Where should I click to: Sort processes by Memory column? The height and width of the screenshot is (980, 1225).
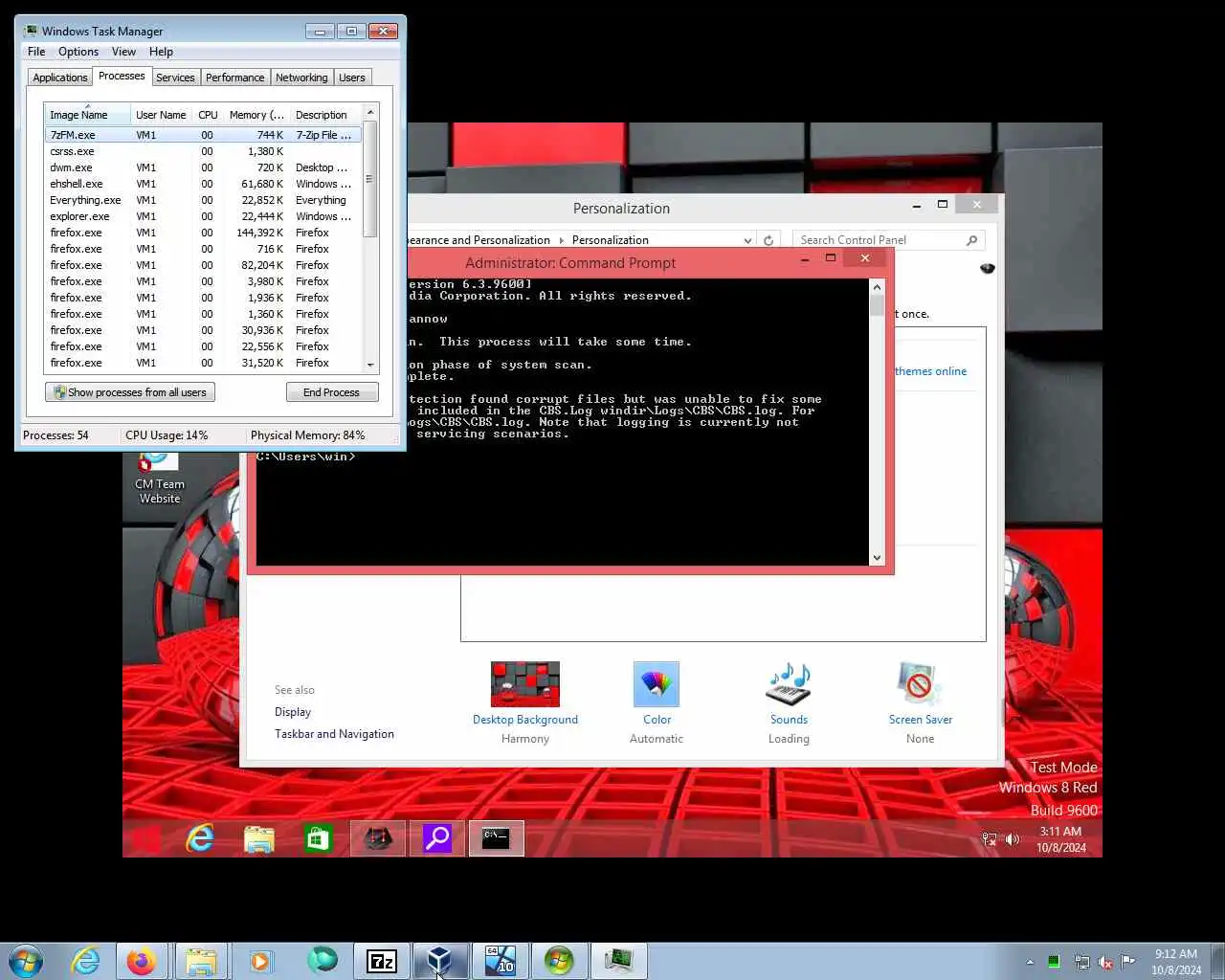(x=256, y=115)
